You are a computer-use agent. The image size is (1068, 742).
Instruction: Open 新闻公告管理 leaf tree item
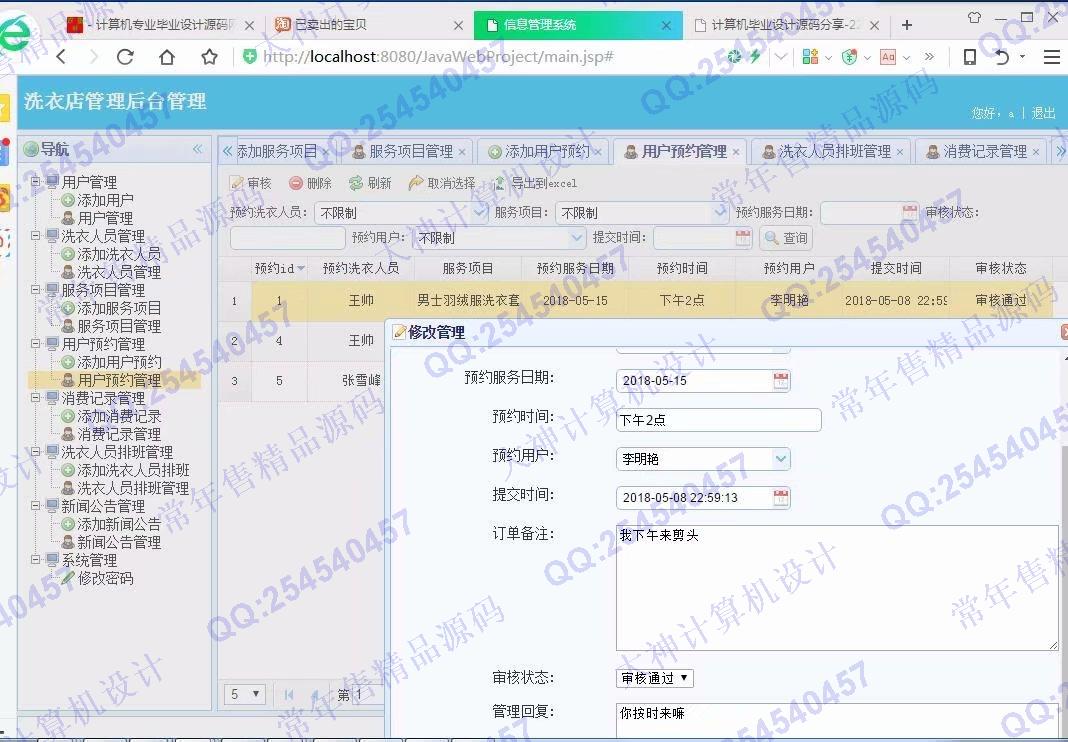pos(119,542)
